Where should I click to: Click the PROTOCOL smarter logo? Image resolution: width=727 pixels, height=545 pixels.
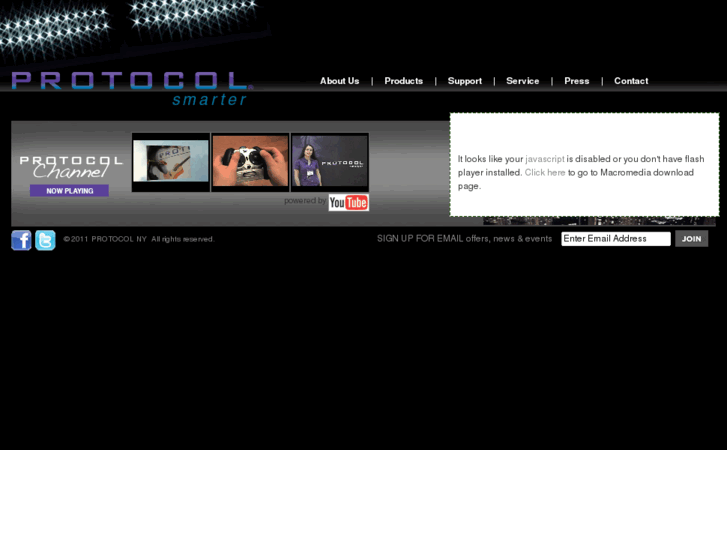[x=133, y=88]
